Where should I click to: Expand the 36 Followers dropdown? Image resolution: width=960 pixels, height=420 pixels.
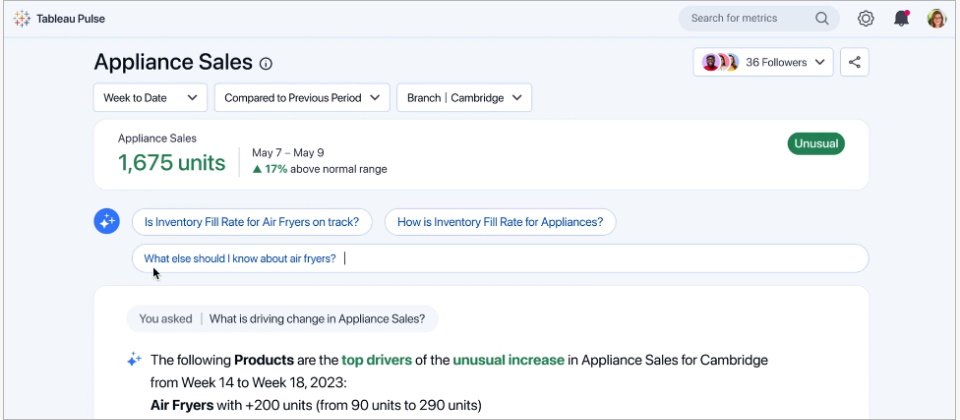click(763, 62)
